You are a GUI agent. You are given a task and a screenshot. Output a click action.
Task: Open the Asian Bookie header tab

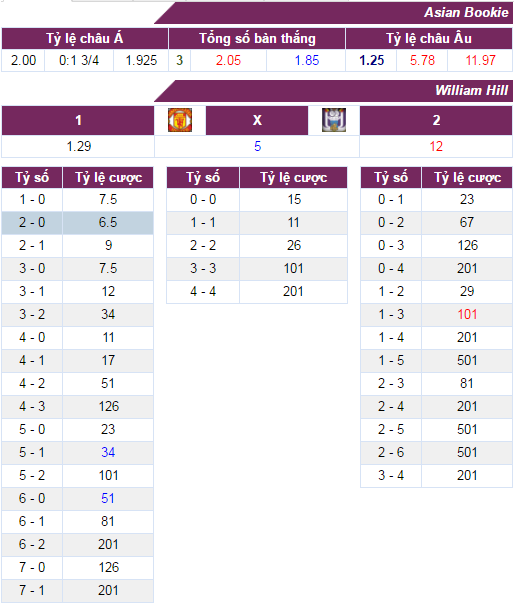466,13
